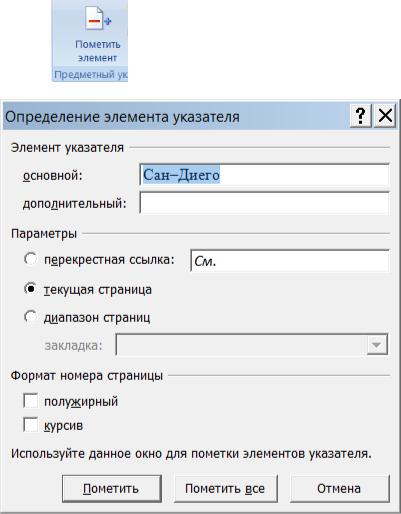401x514 pixels.
Task: Enable the полужирный checkbox
Action: [x=31, y=401]
